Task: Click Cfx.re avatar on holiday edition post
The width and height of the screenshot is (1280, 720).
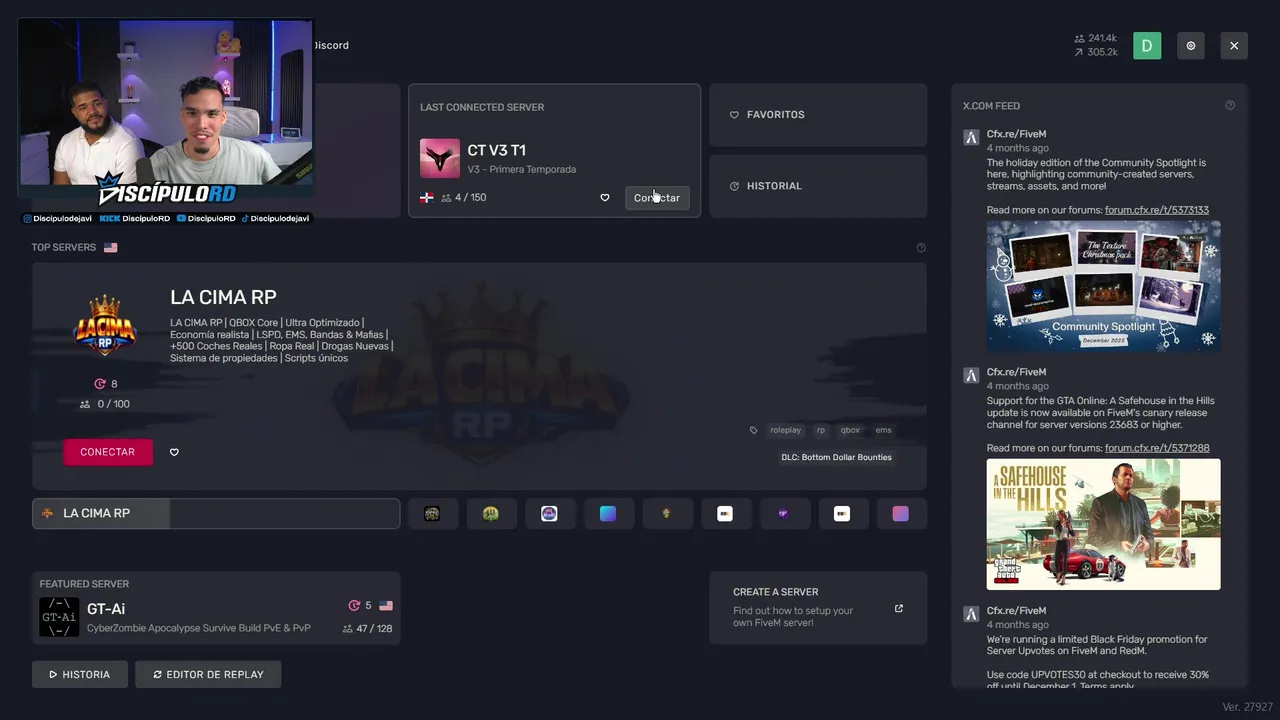Action: click(971, 138)
